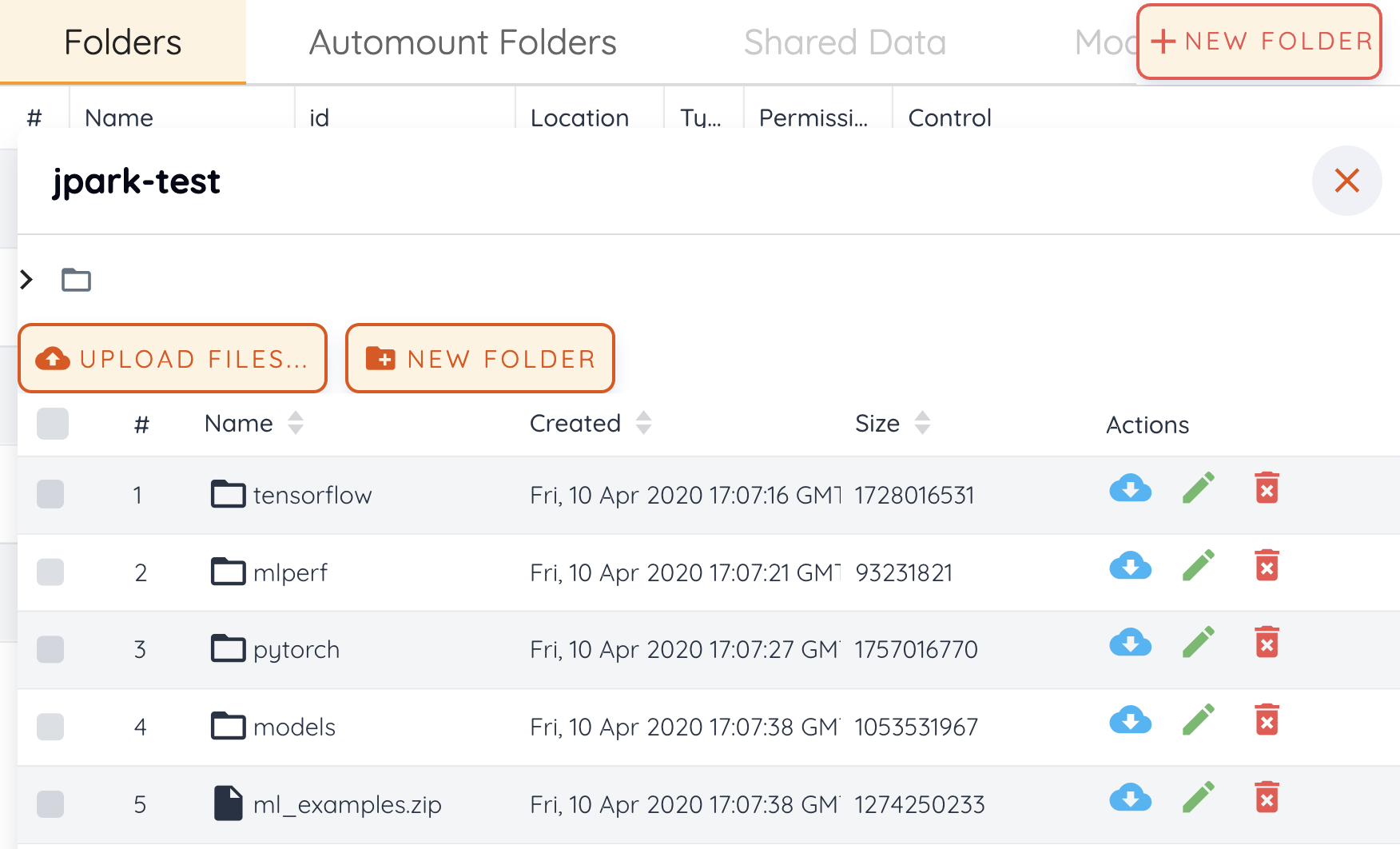Close the jpark-test dialog
This screenshot has width=1400, height=849.
[1346, 181]
